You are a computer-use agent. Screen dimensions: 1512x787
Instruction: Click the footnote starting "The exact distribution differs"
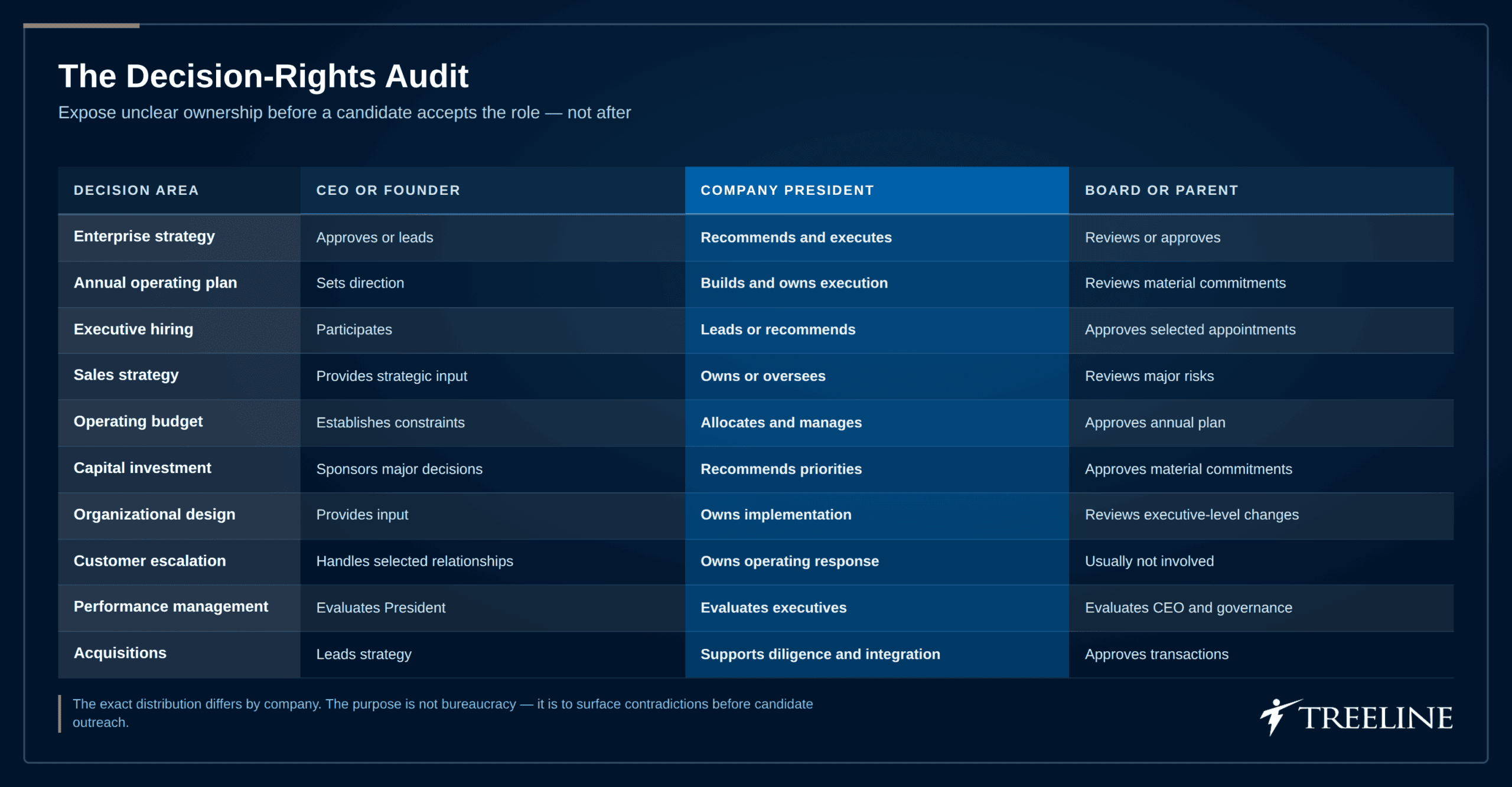(443, 713)
